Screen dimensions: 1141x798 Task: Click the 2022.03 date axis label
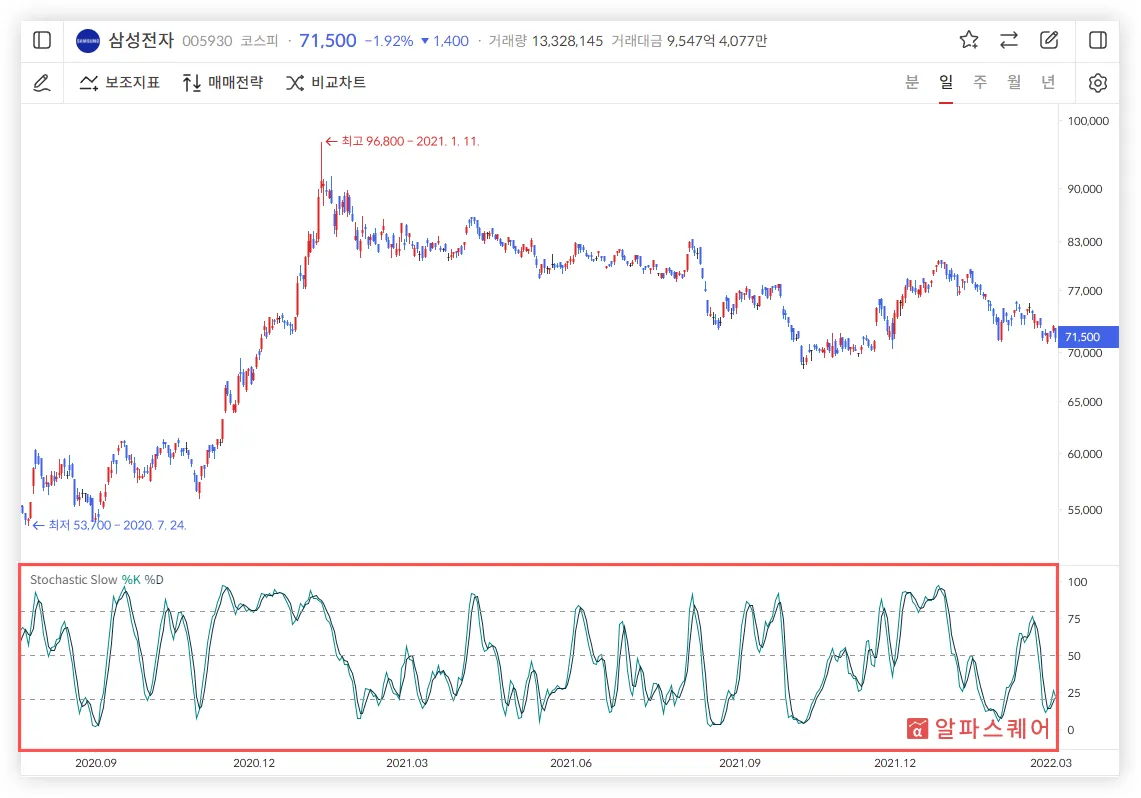[x=1051, y=763]
